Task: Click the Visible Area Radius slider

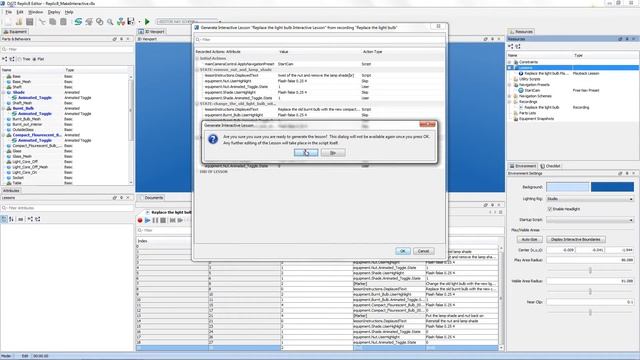Action: 590,291
